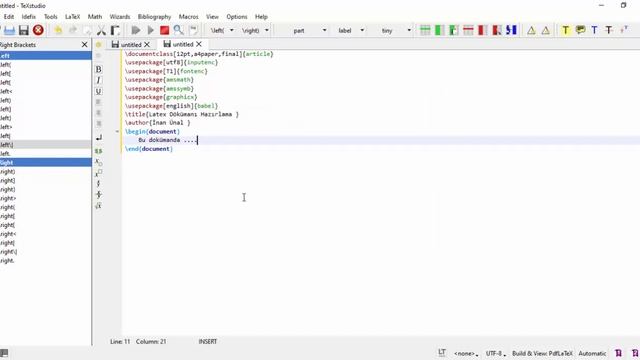This screenshot has height=360, width=640.
Task: Click the subscript icon in side toolbar
Action: (98, 162)
